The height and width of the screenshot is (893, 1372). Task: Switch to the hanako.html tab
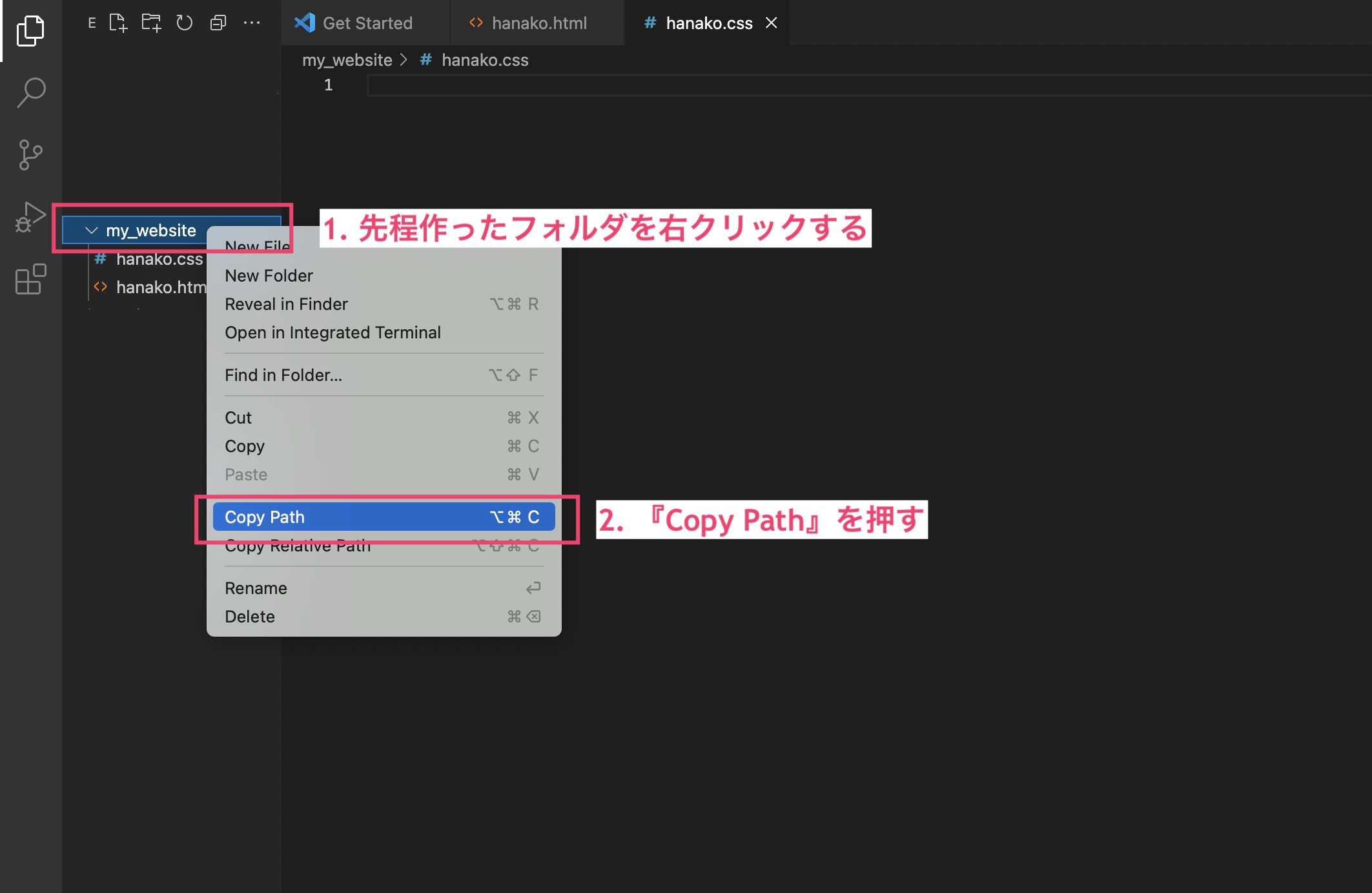[538, 23]
